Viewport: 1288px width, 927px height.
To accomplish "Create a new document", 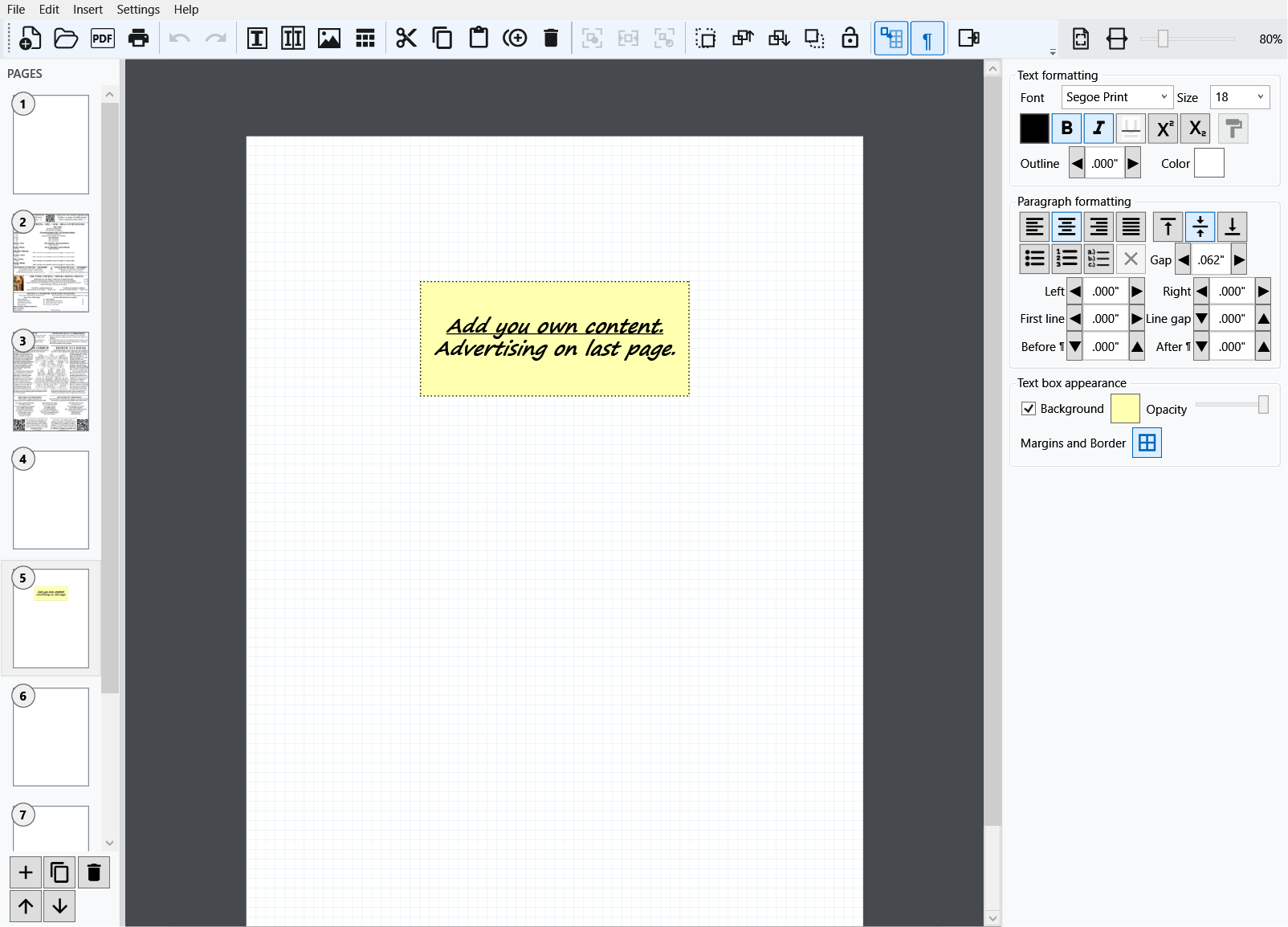I will [x=30, y=38].
